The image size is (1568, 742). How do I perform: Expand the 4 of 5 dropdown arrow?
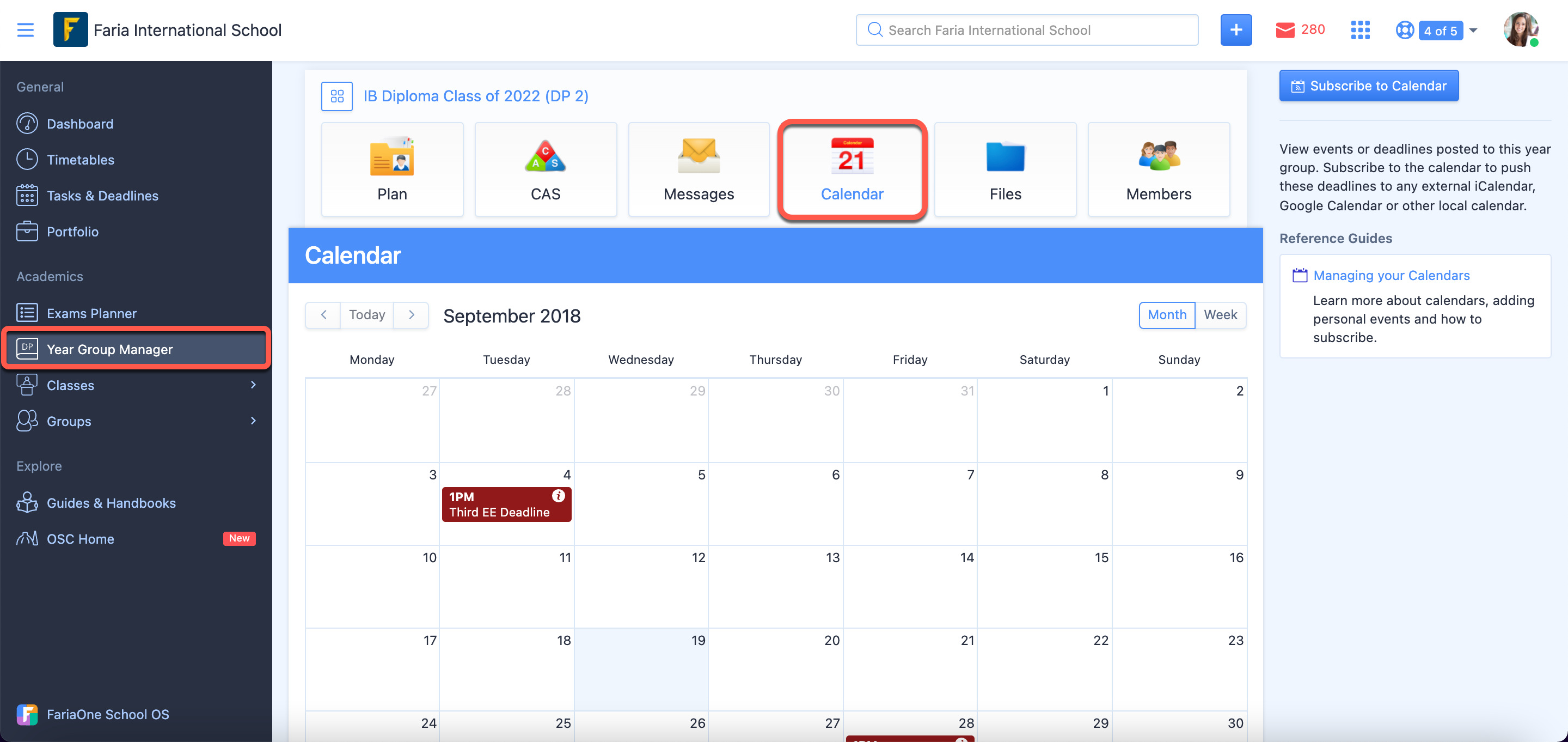point(1473,30)
